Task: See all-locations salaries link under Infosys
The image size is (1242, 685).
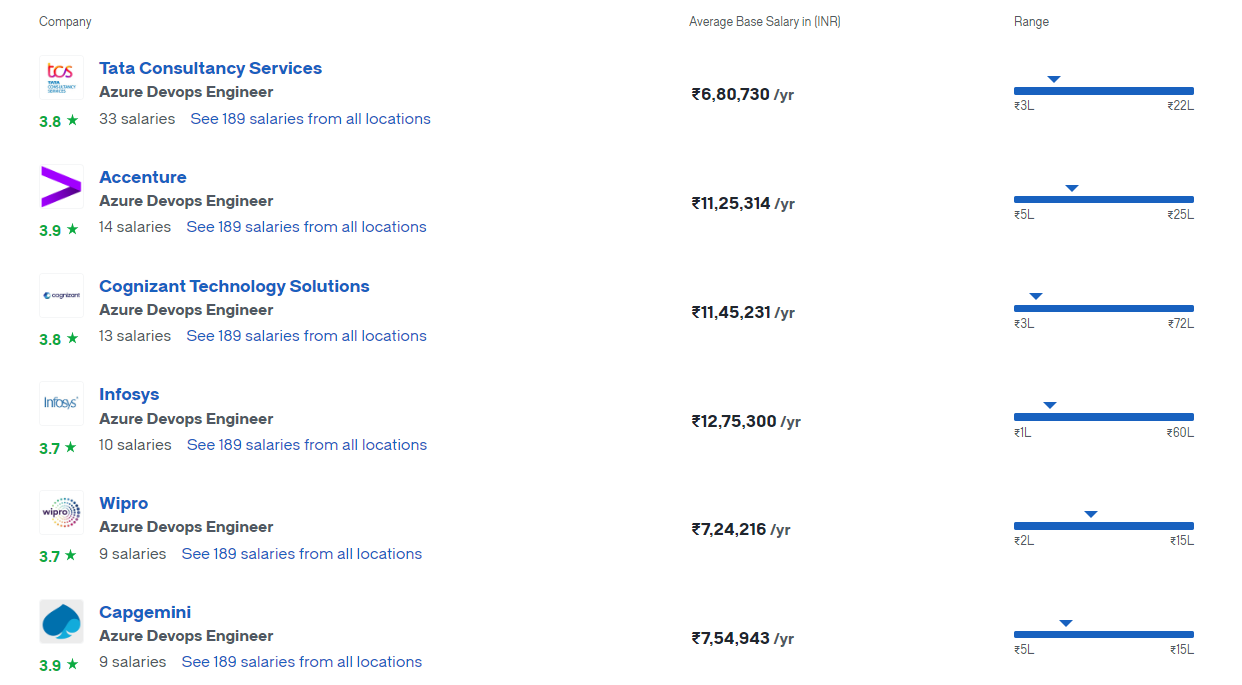Action: point(307,444)
